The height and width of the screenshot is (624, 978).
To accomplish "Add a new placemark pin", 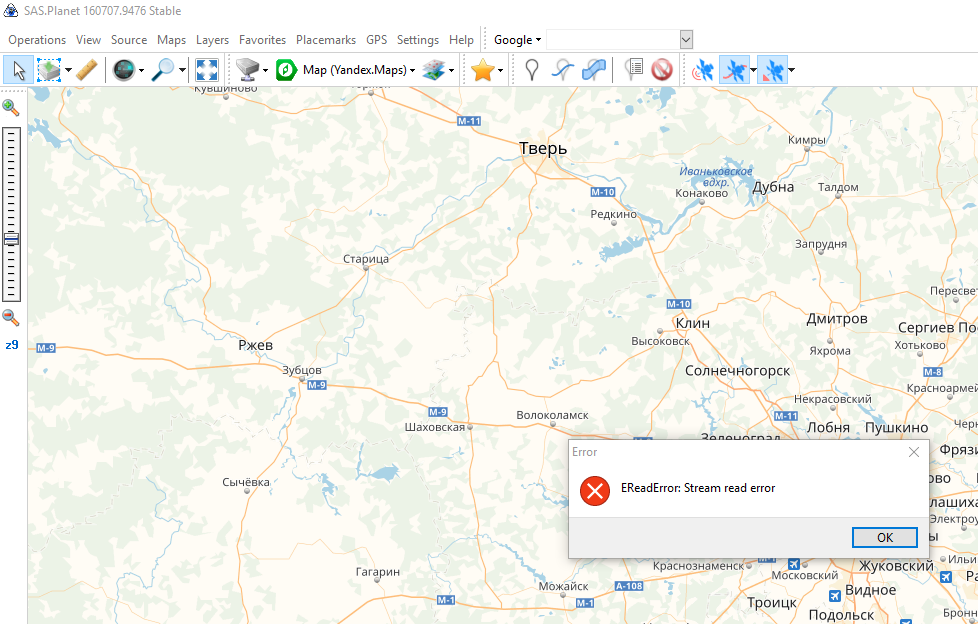I will point(533,70).
